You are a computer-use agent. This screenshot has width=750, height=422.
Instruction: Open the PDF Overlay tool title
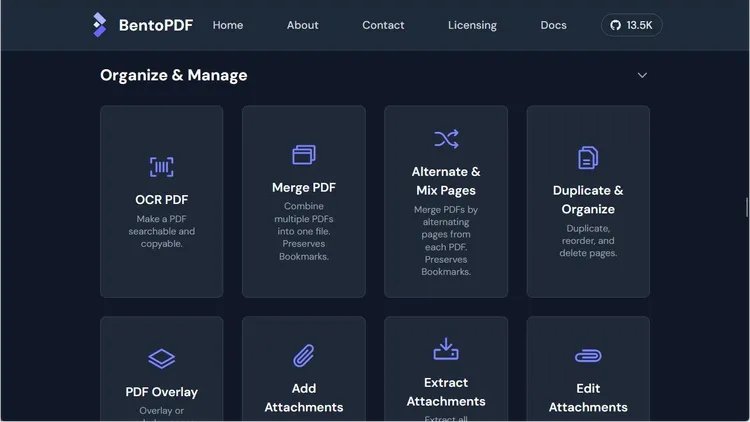click(162, 392)
